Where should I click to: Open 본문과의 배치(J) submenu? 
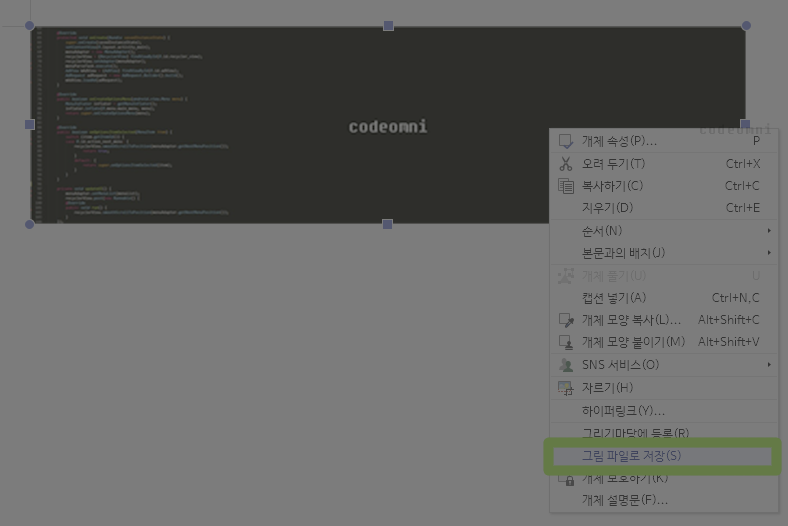click(x=664, y=253)
